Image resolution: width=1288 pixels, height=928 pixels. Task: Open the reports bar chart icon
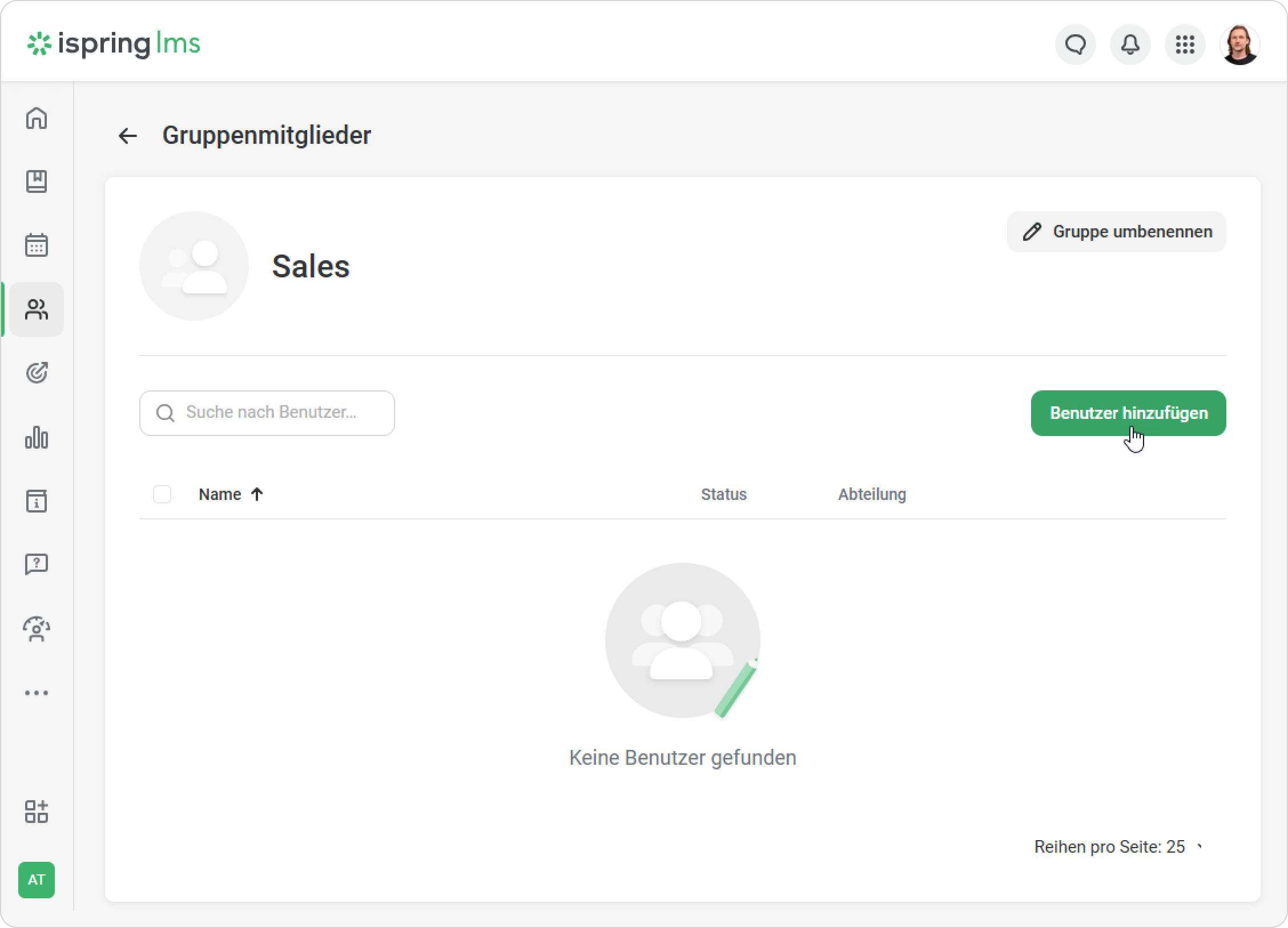pos(37,438)
